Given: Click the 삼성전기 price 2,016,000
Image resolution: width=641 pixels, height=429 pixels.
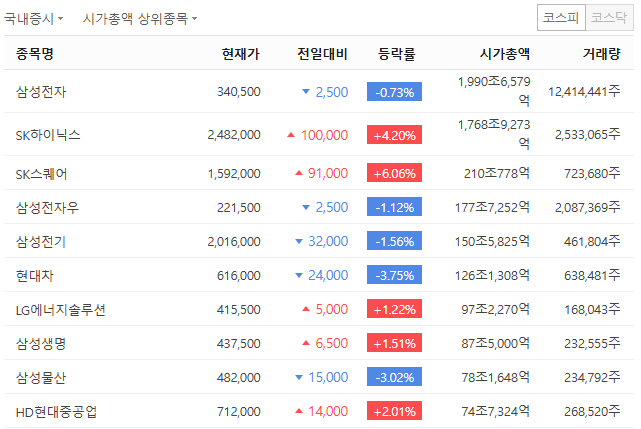Looking at the screenshot, I should point(234,242).
